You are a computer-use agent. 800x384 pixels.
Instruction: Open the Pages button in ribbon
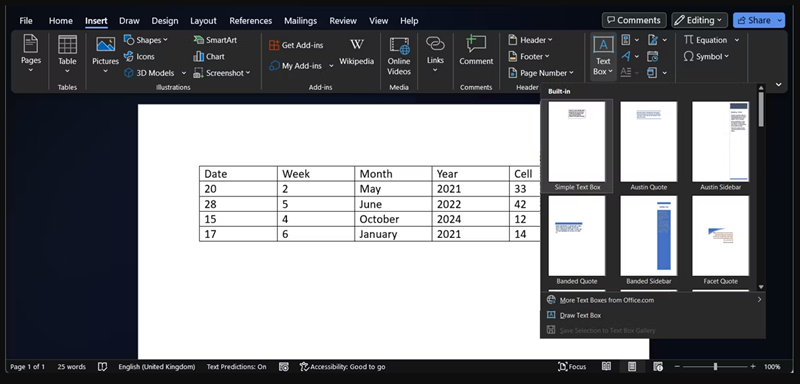(x=31, y=54)
